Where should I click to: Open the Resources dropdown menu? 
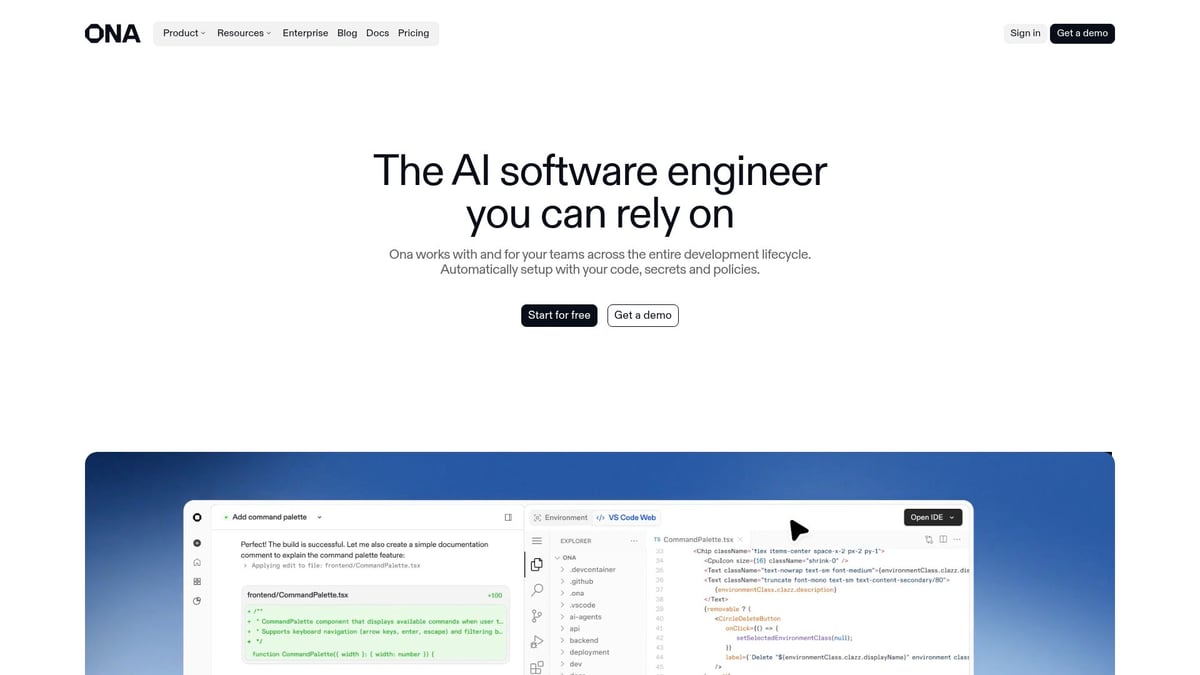click(x=244, y=33)
